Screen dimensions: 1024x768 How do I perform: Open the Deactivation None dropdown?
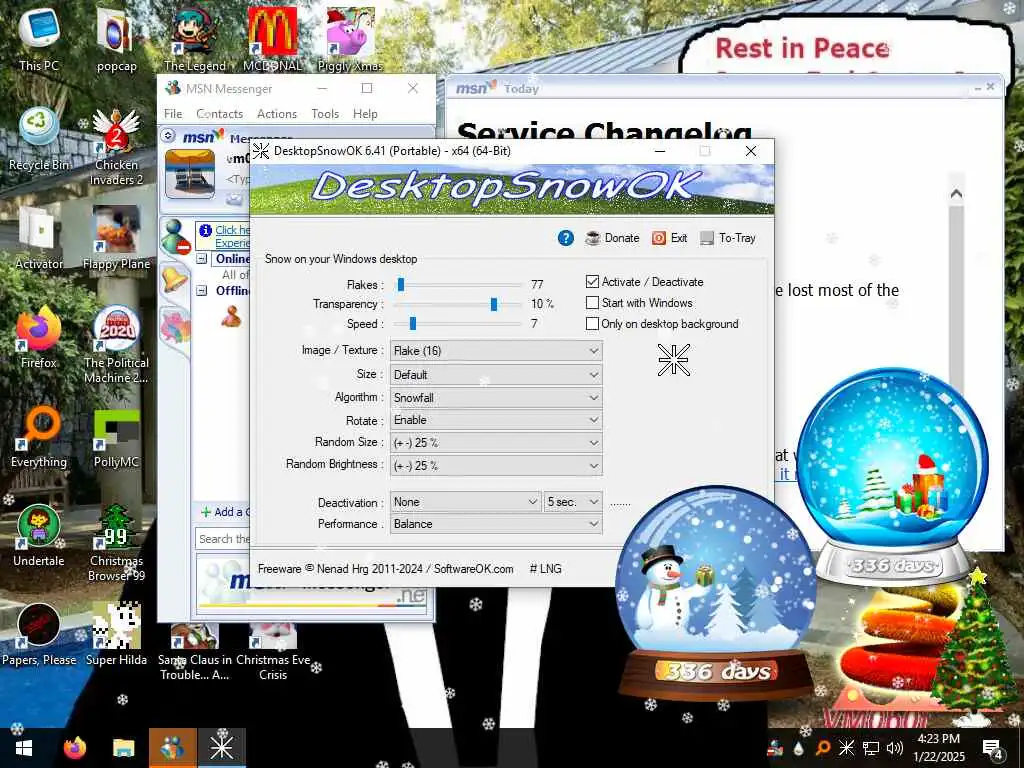coord(465,502)
